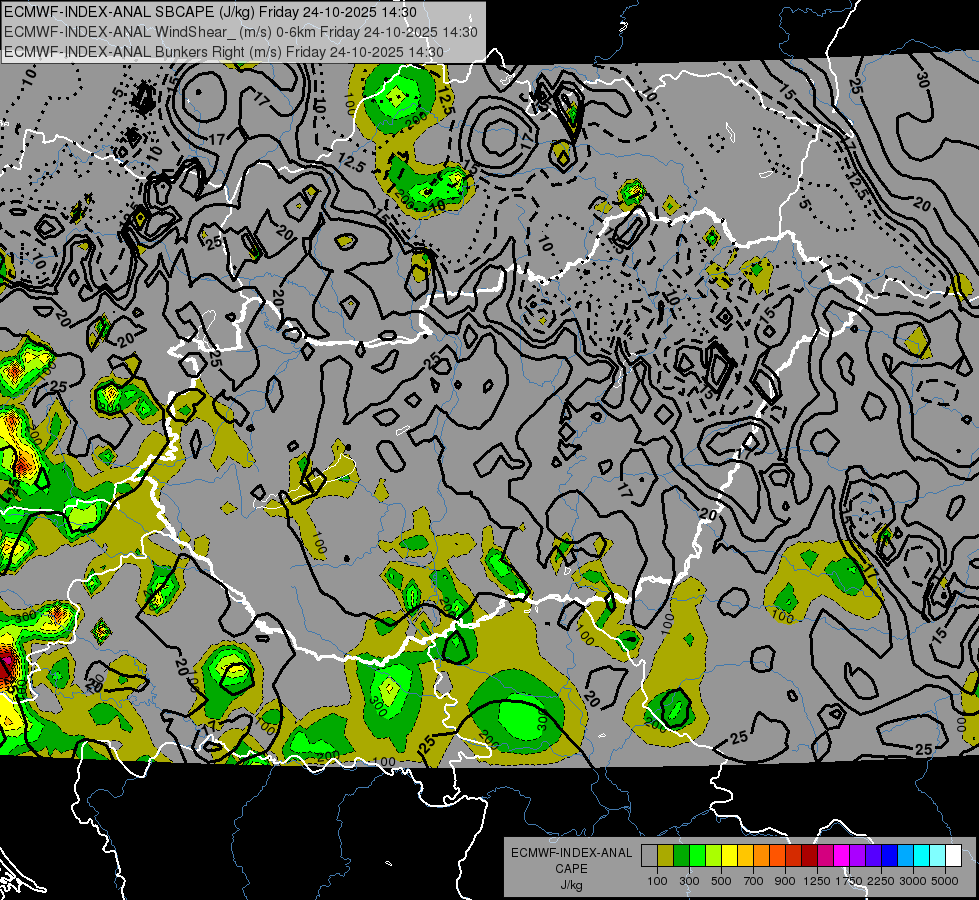Click the 'ECMWF-INDEX-ANAL' legend title text
Screen dimensions: 979x900
pyautogui.click(x=571, y=853)
